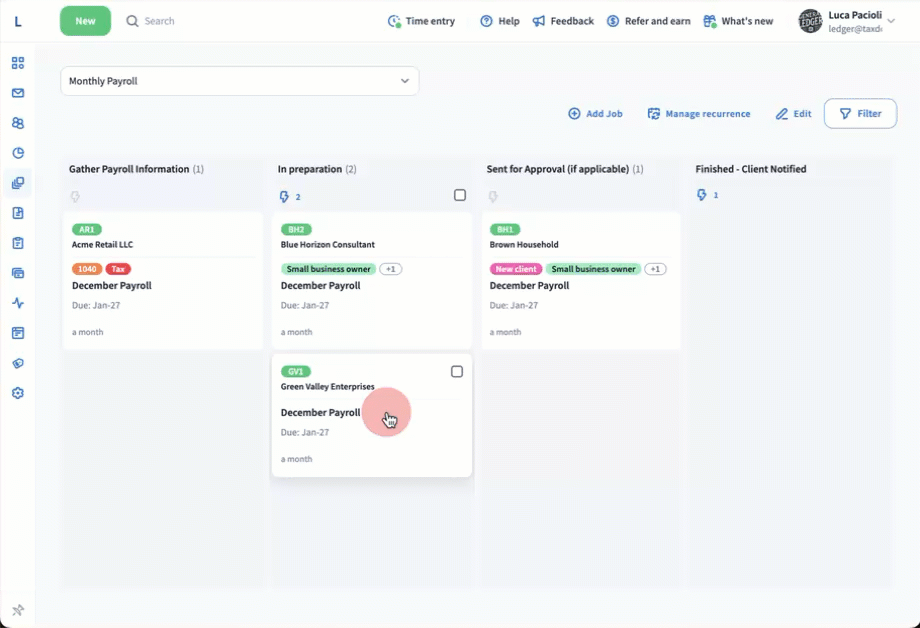Click the activity pulse icon in sidebar

click(x=18, y=303)
